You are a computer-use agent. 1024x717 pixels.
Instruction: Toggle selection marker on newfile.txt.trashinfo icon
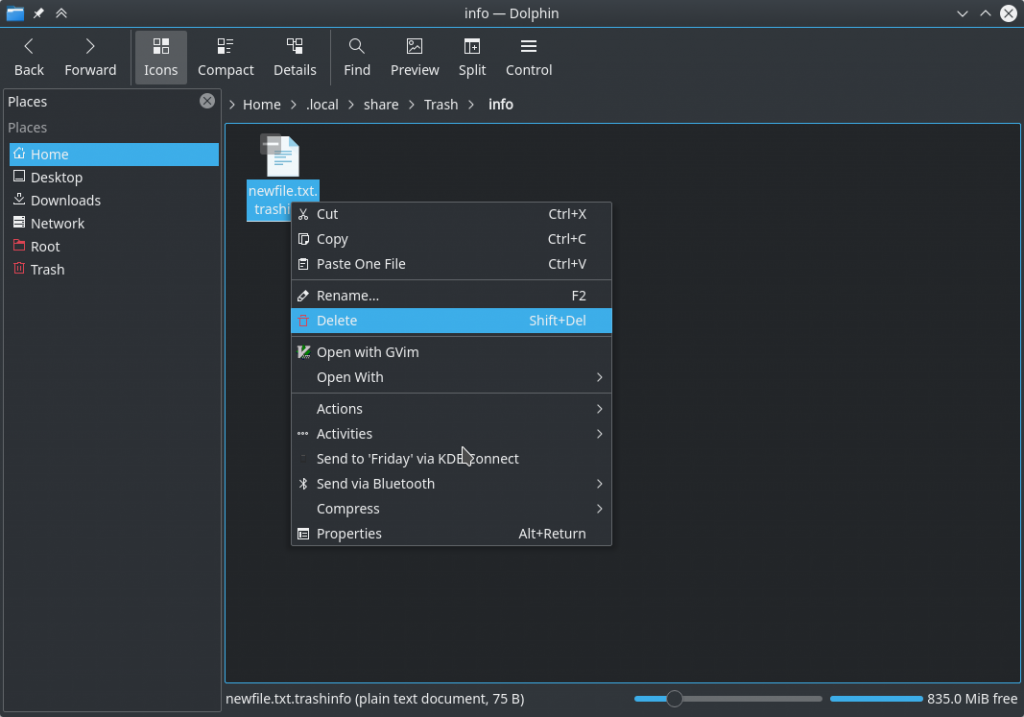pyautogui.click(x=270, y=144)
